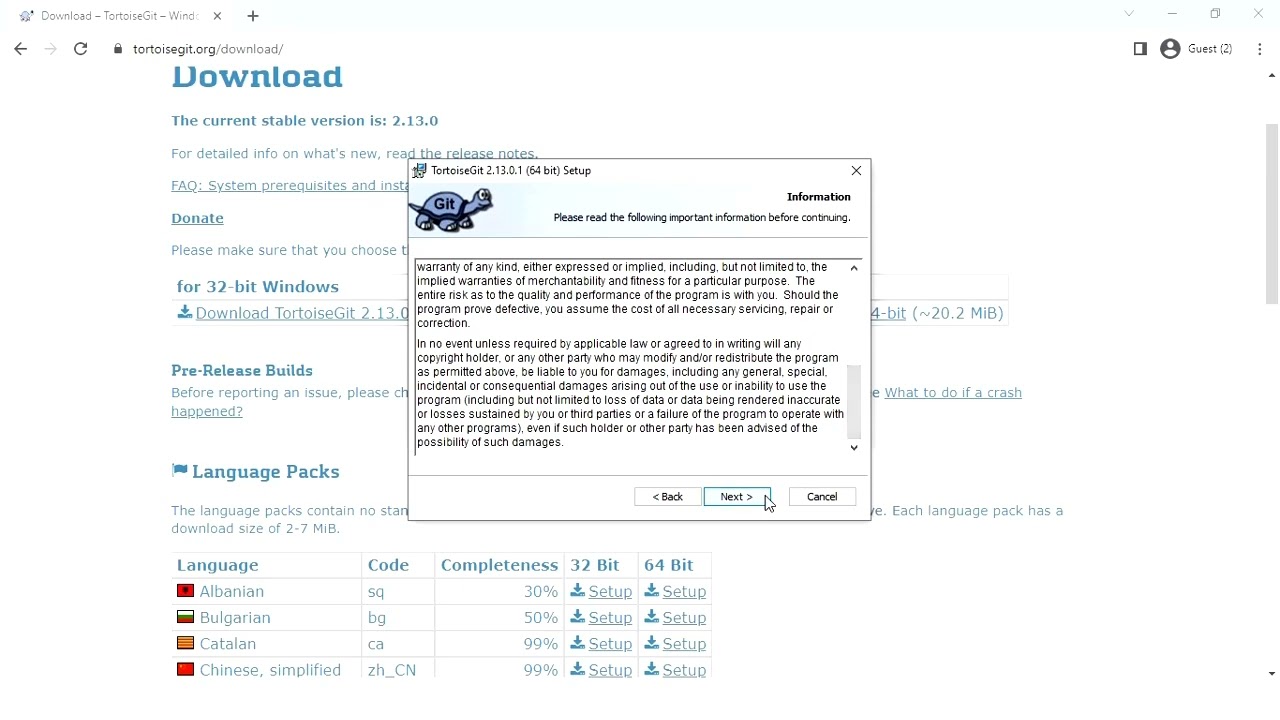Go Back in the setup wizard
Viewport: 1280px width, 720px height.
(668, 497)
